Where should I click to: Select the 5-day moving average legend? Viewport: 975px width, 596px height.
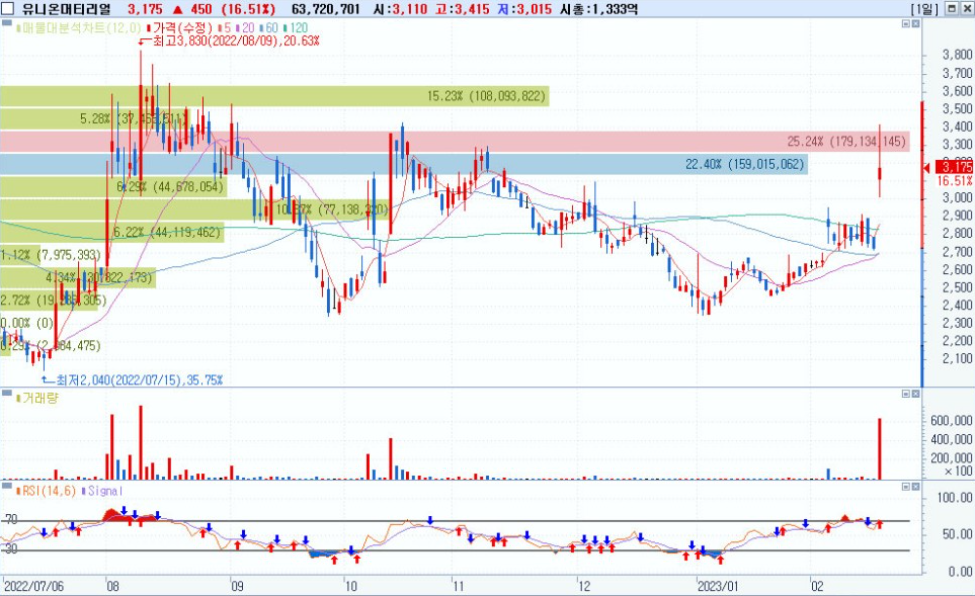[x=225, y=28]
